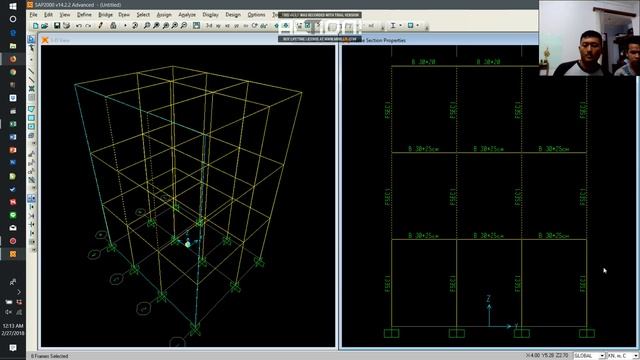The width and height of the screenshot is (640, 360).
Task: Open the Action Center notification icon
Action: pos(13,347)
